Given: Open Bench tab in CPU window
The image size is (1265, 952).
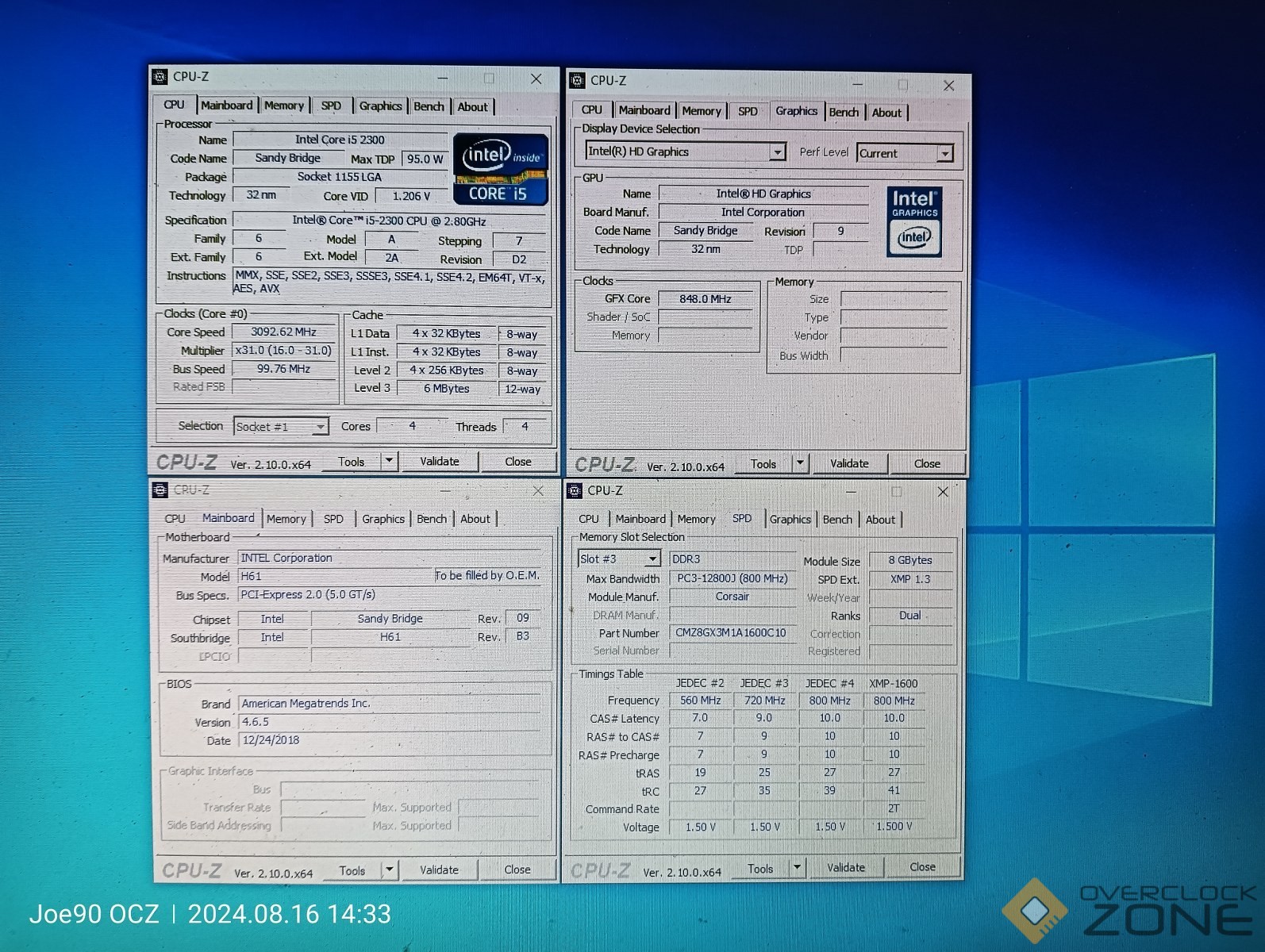Looking at the screenshot, I should point(429,106).
